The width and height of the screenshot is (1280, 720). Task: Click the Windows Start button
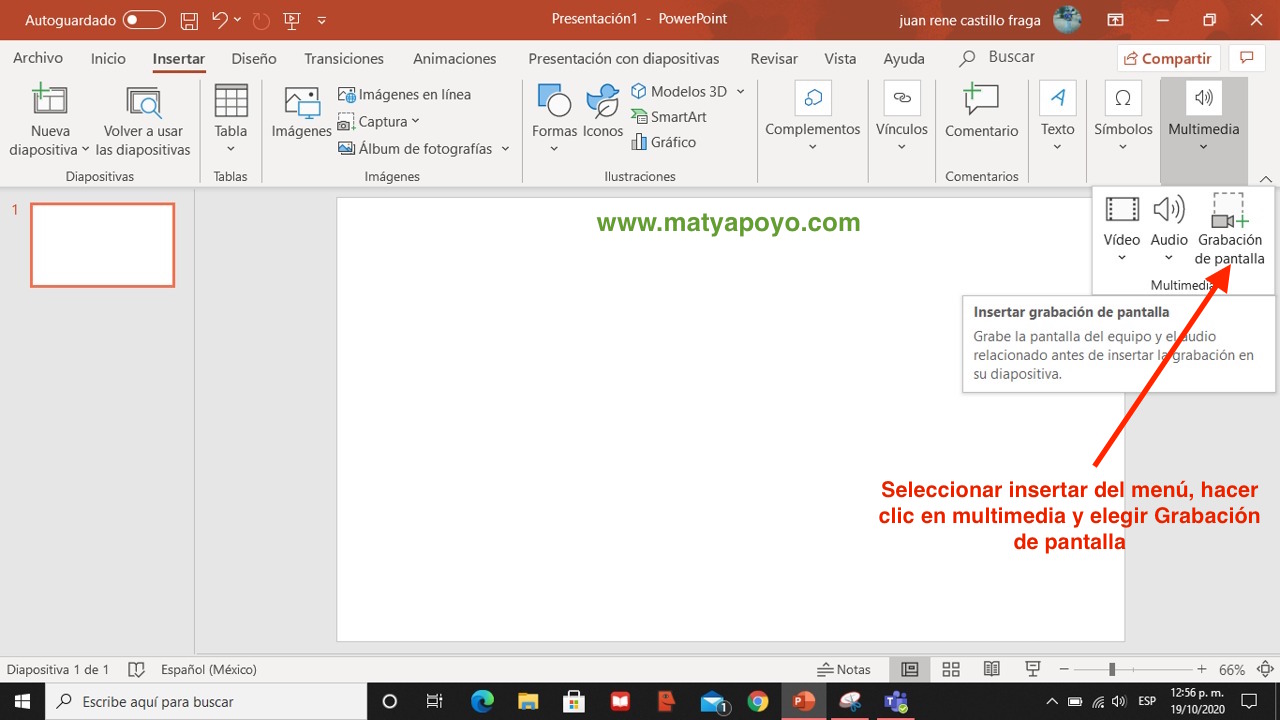tap(22, 701)
